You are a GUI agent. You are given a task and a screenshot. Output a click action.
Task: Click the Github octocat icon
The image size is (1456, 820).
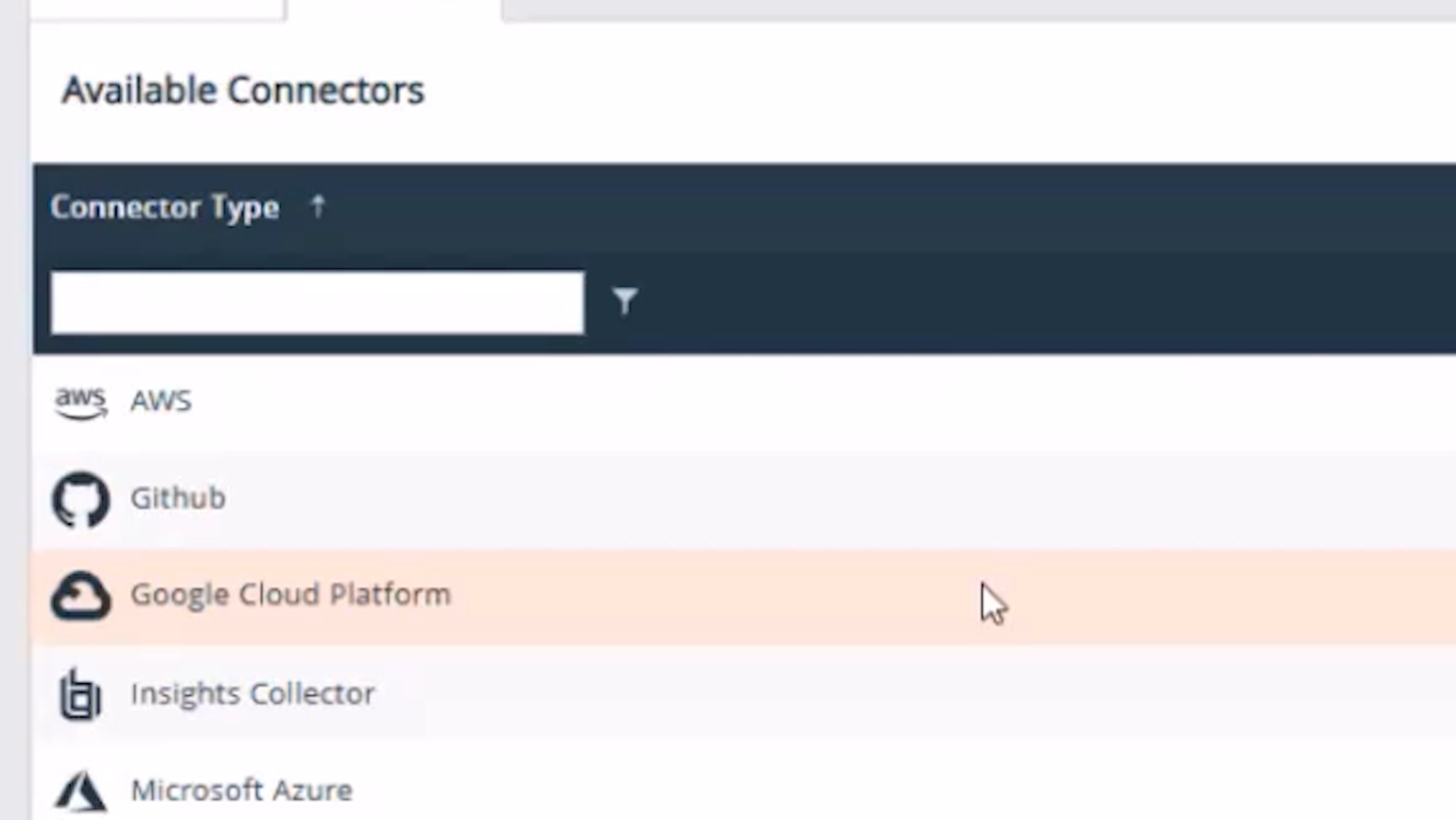point(81,499)
